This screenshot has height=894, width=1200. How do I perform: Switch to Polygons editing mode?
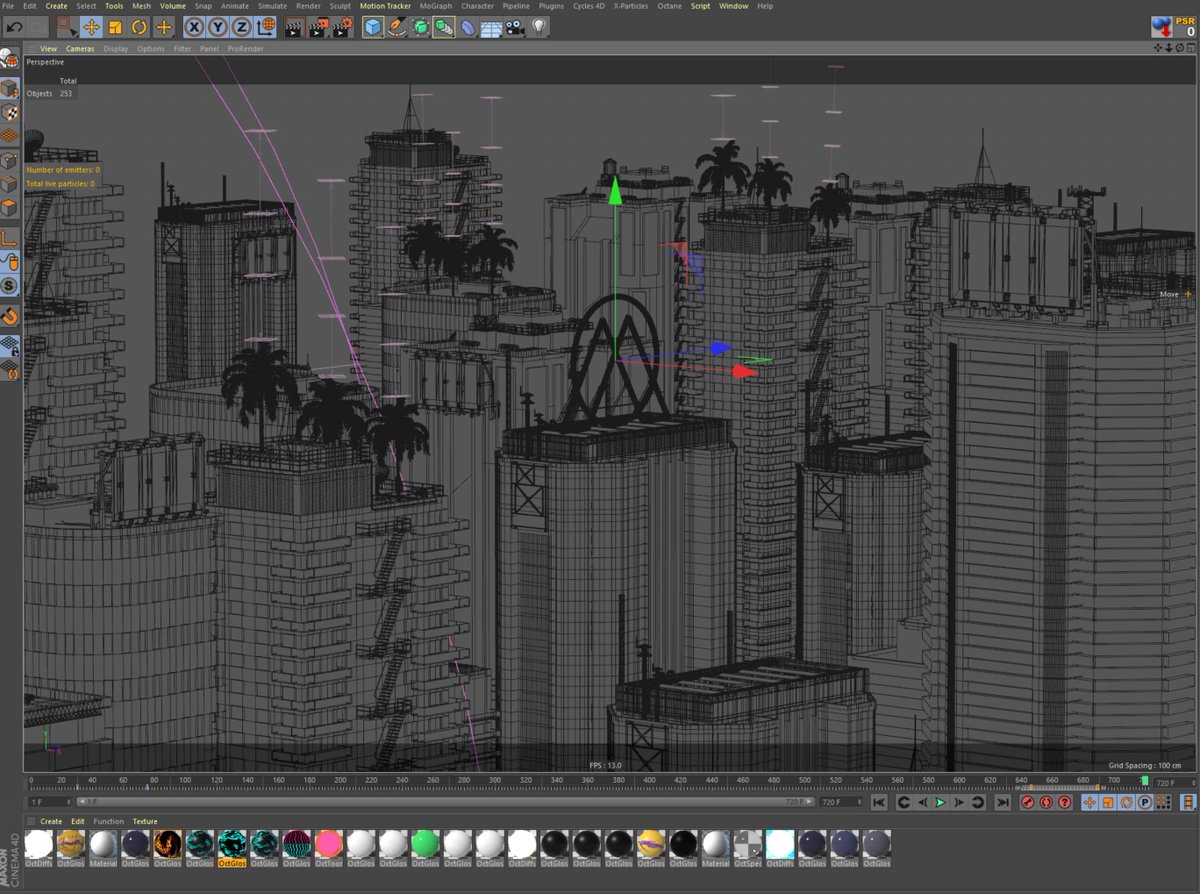point(11,203)
